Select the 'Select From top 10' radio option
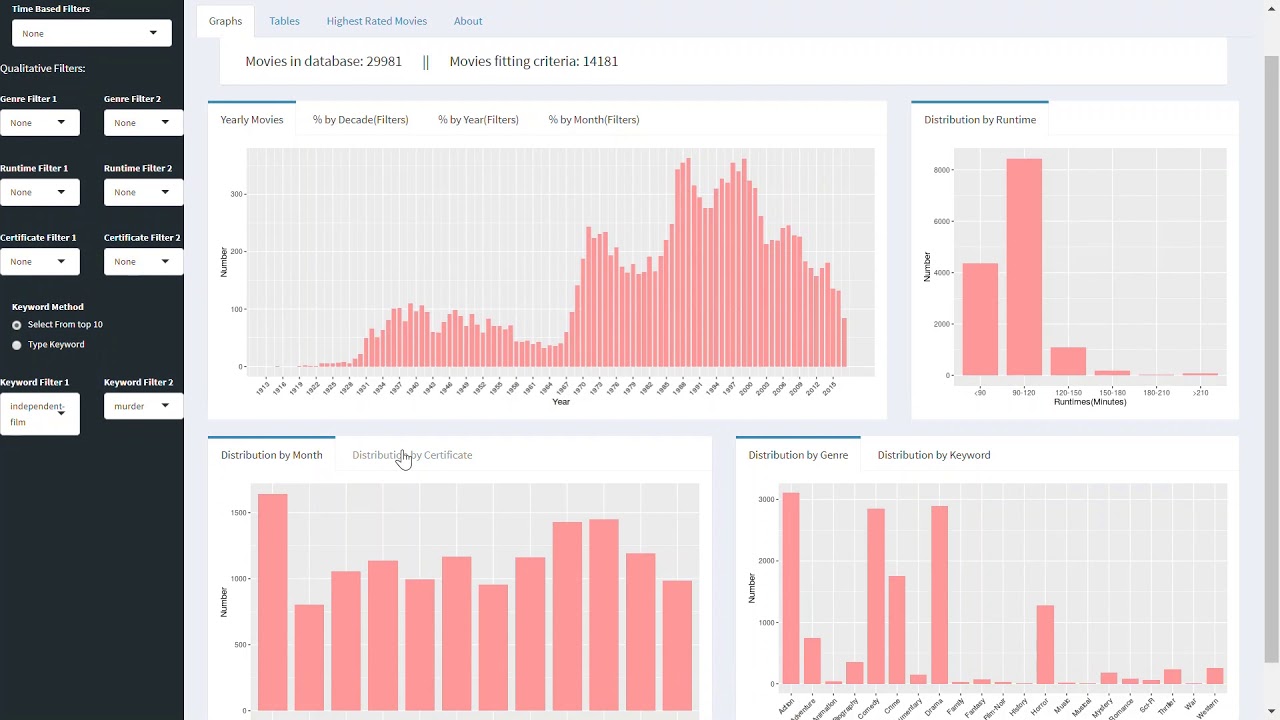This screenshot has height=720, width=1280. pos(17,325)
